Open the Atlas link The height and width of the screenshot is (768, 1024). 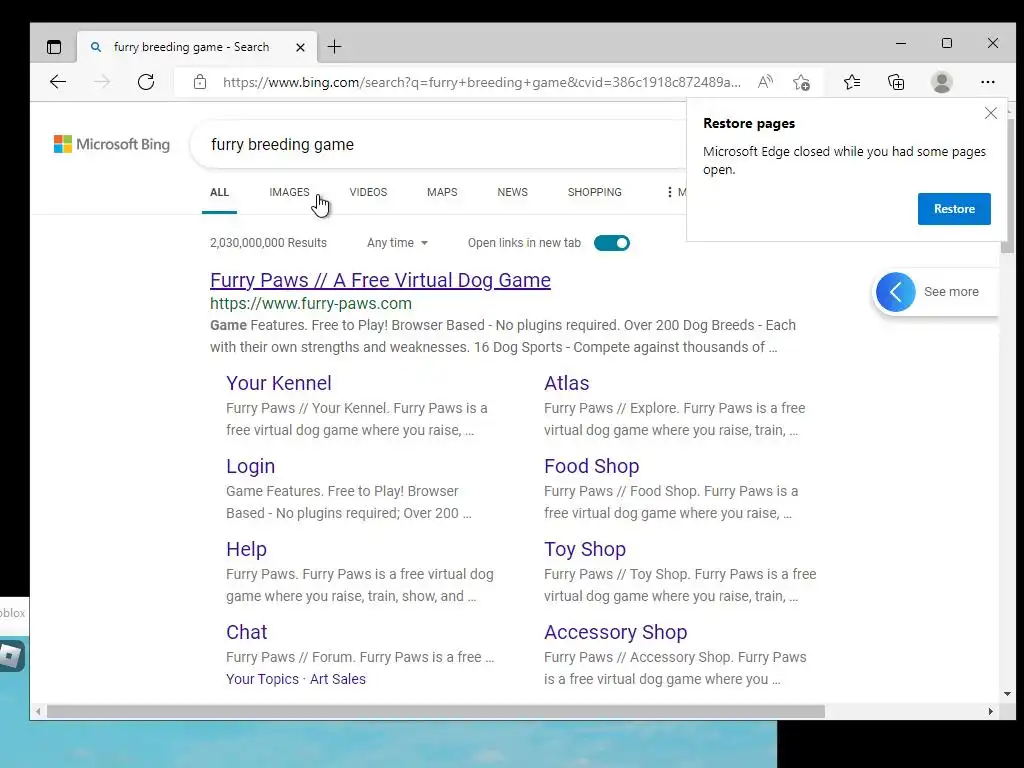(567, 383)
